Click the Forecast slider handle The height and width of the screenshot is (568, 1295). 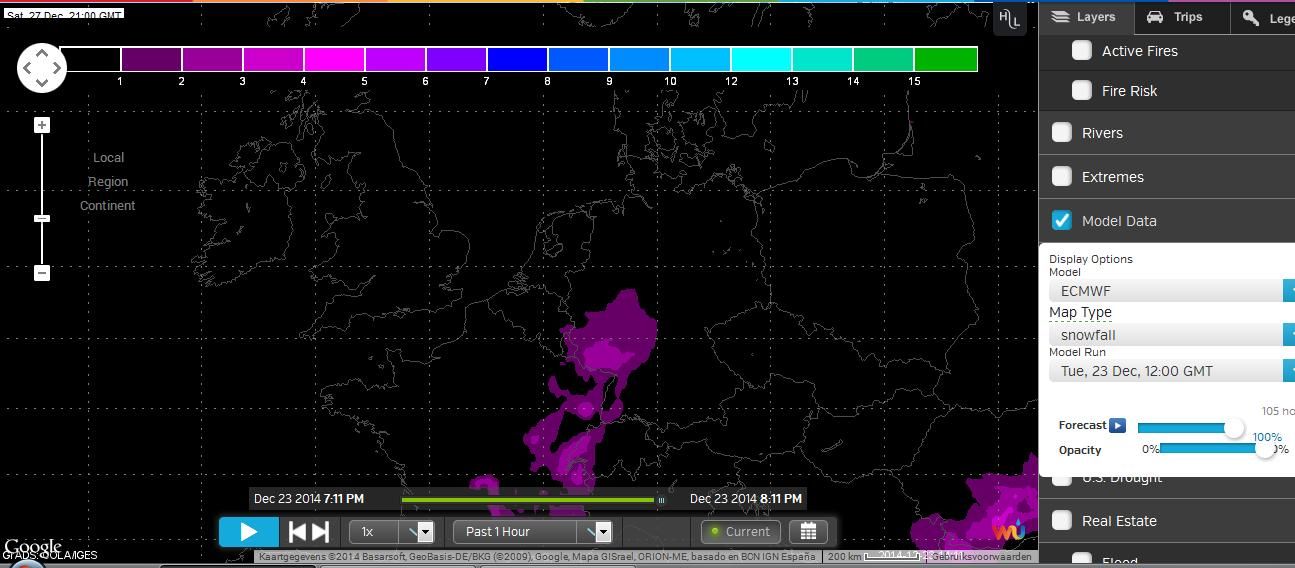1235,428
